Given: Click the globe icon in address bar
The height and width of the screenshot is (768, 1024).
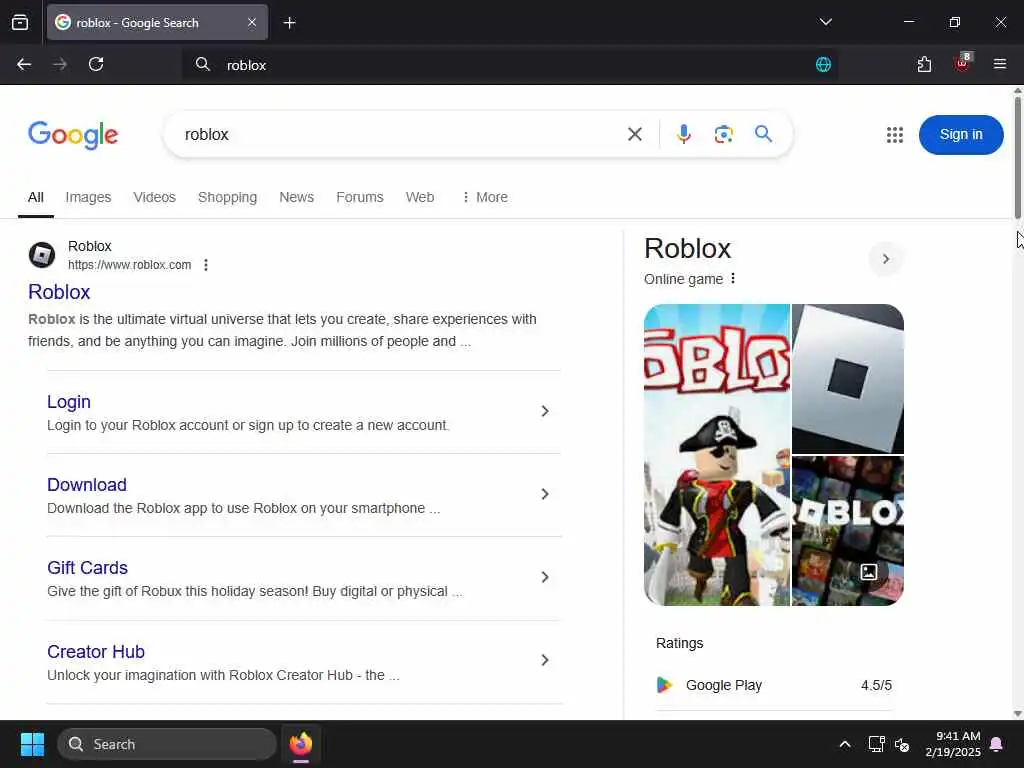Looking at the screenshot, I should [824, 65].
